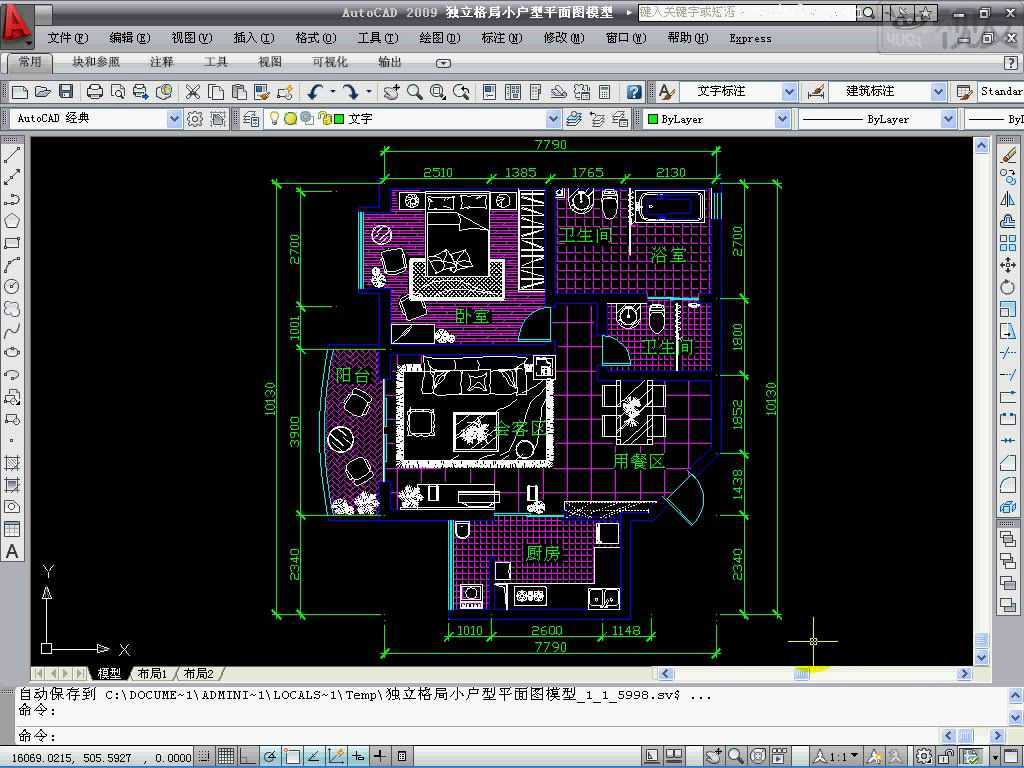Select the Polygon tool in the draw toolbar
This screenshot has width=1024, height=768.
click(12, 221)
